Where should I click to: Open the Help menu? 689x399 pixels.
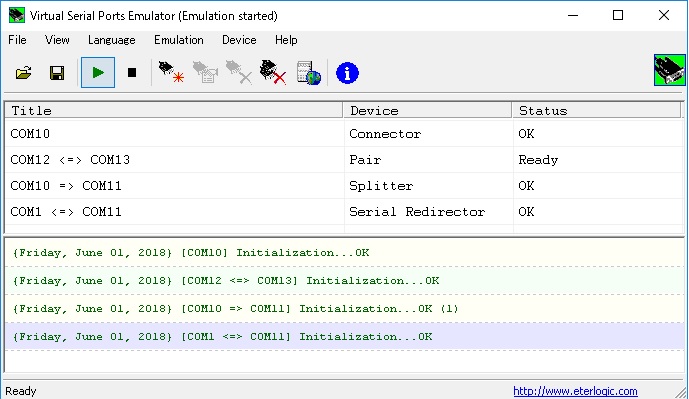(x=286, y=40)
